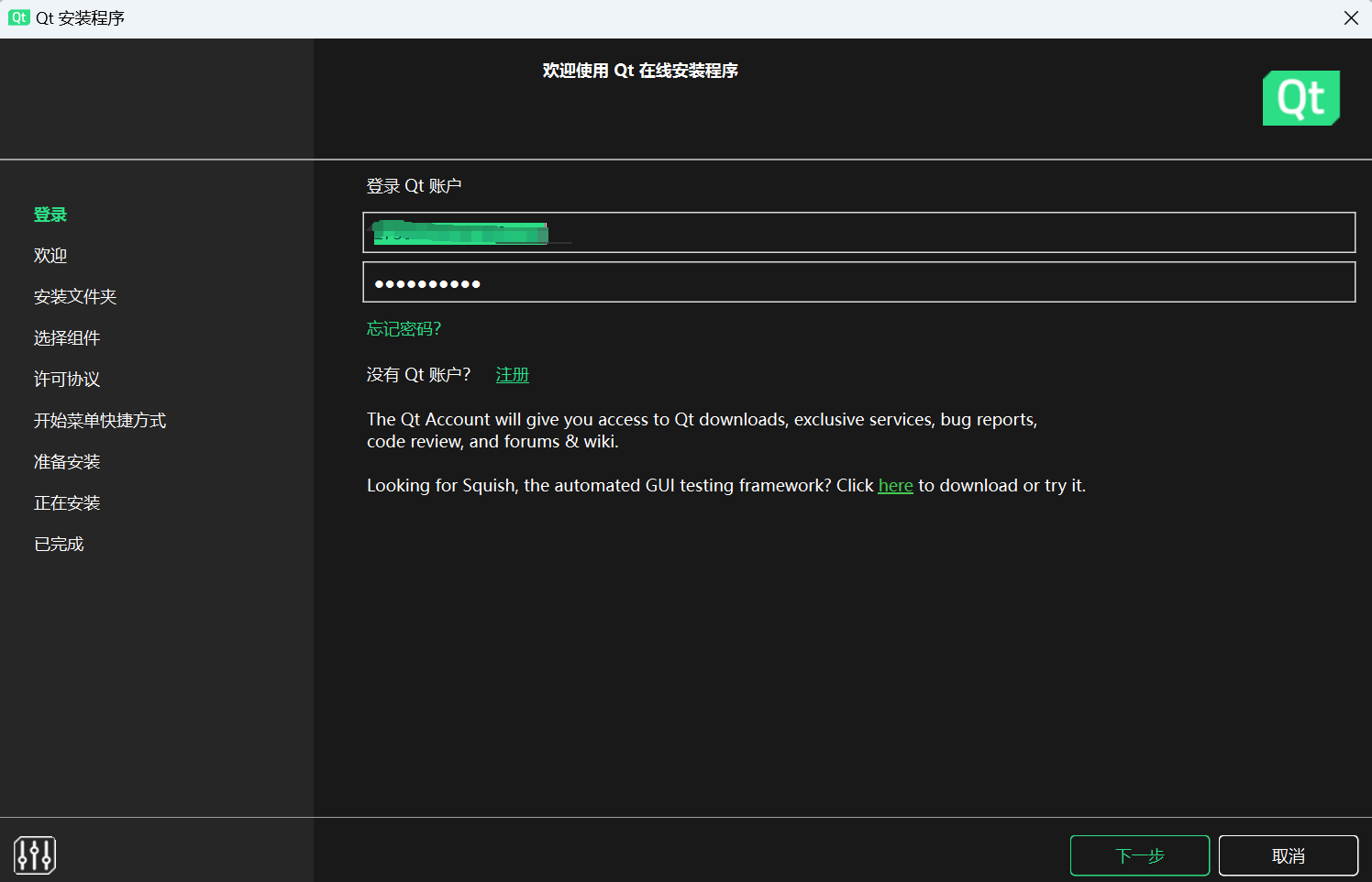Follow the 'here' Squish download link
The height and width of the screenshot is (882, 1372).
tap(895, 485)
